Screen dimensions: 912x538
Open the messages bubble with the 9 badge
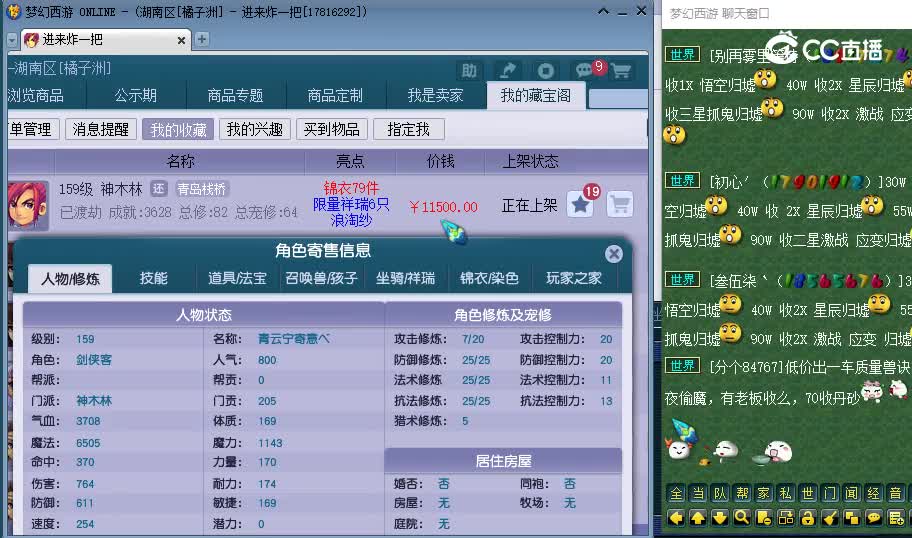tap(584, 70)
